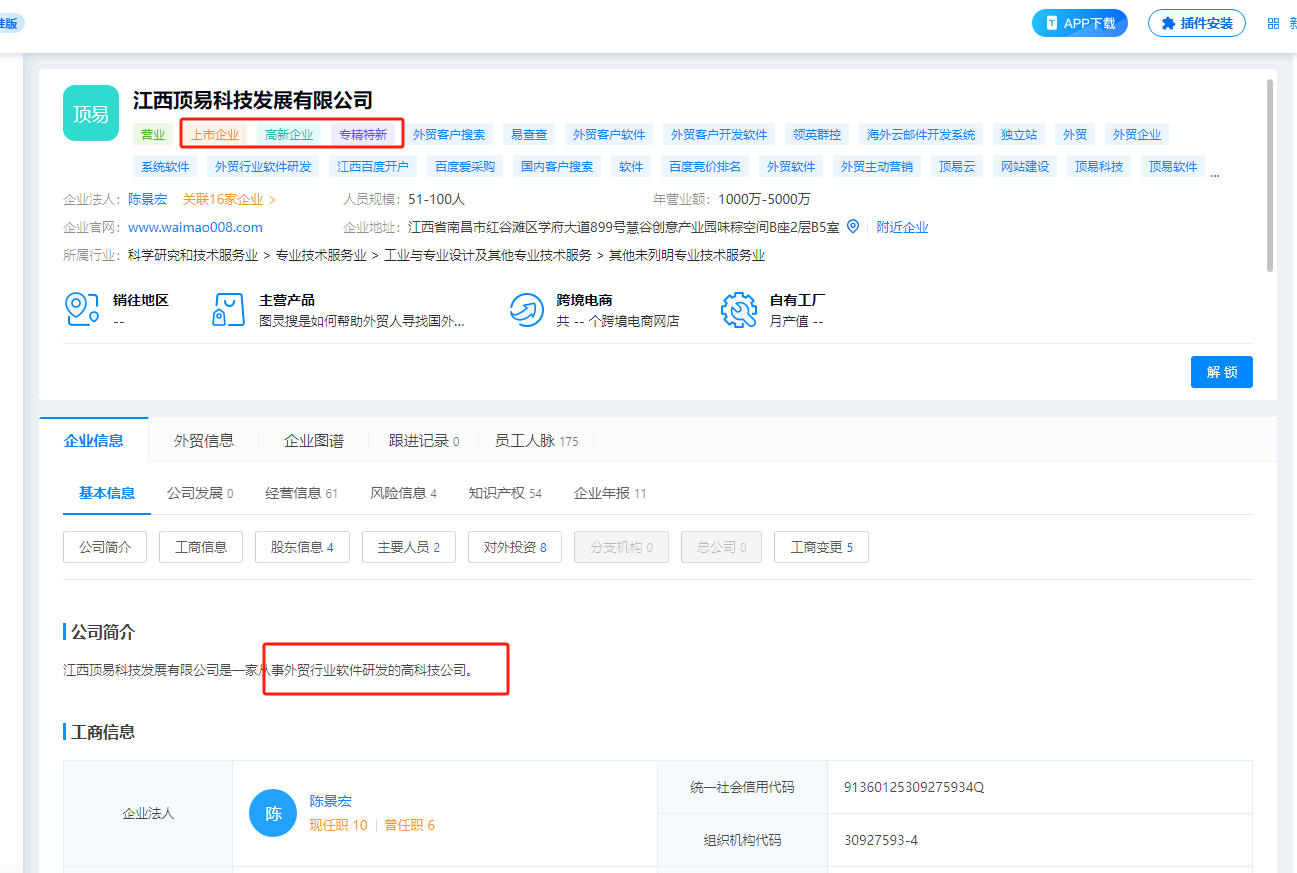
Task: Click the 易查查 tag
Action: pos(529,135)
